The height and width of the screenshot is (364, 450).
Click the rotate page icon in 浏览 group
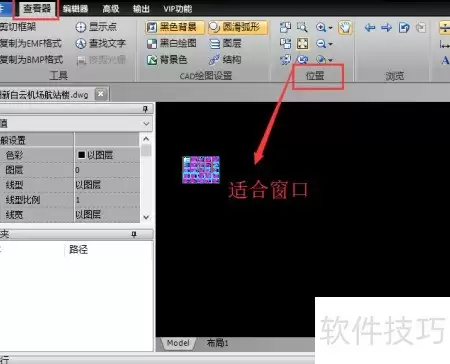pyautogui.click(x=404, y=27)
